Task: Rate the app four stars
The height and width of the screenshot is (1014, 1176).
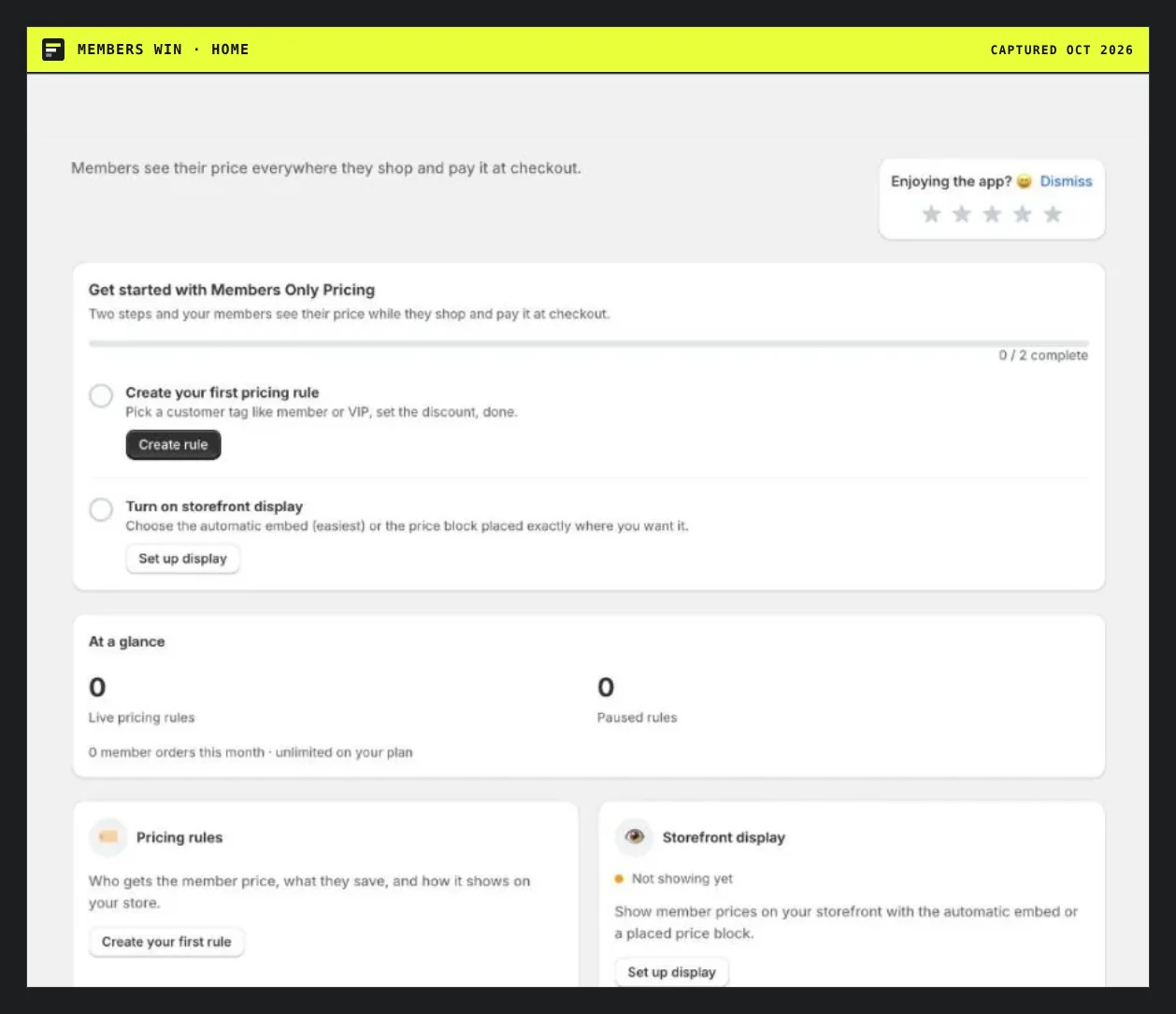Action: pyautogui.click(x=1023, y=214)
